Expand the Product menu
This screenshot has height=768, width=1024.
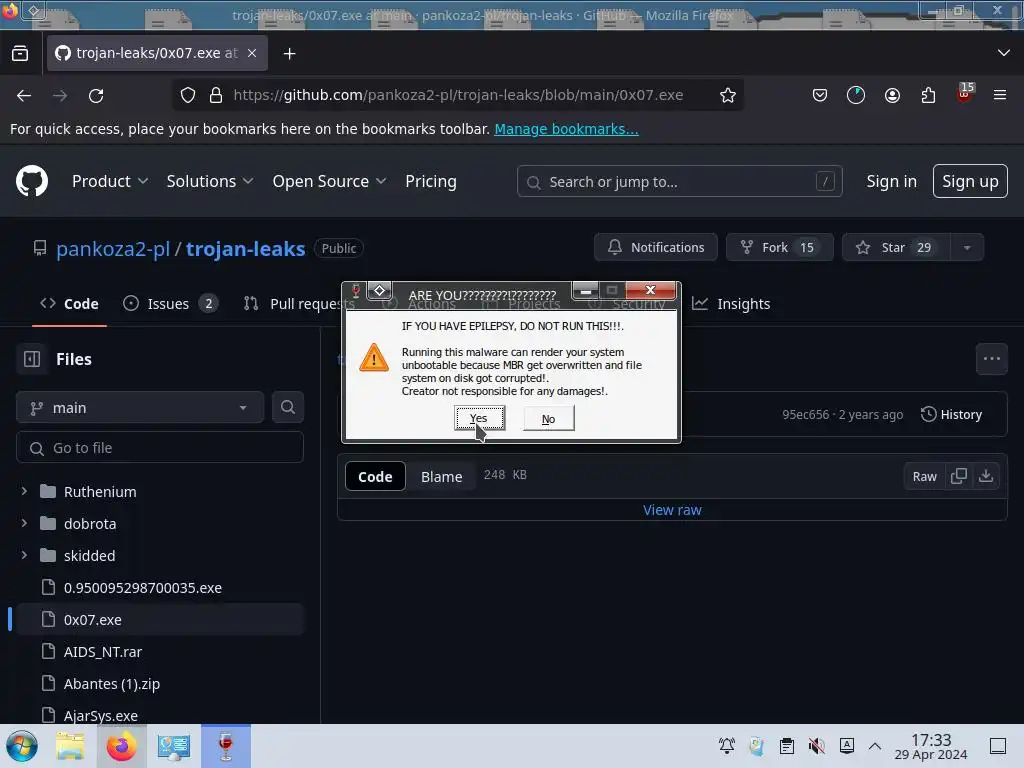point(110,182)
